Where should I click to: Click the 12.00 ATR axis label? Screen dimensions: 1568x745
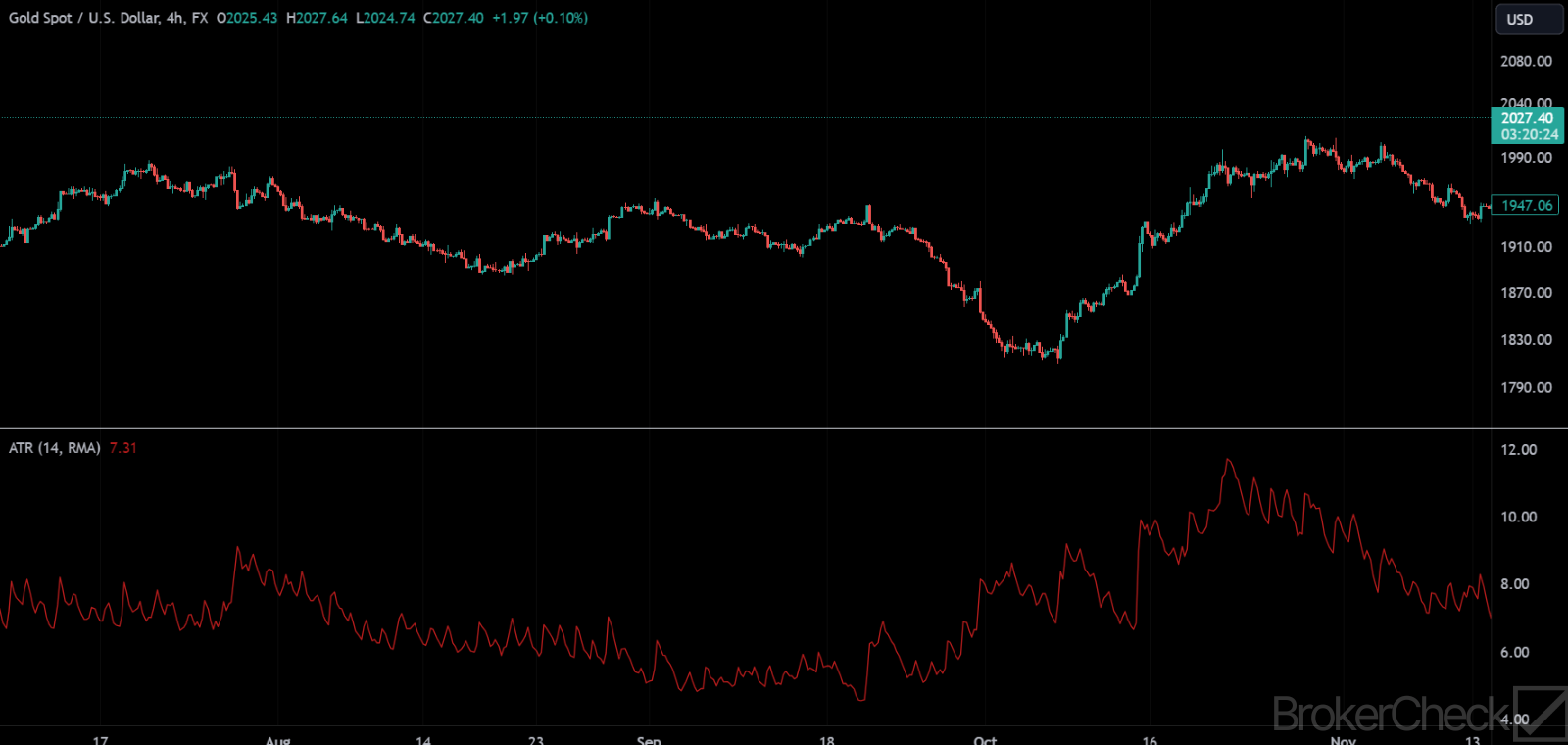[1519, 449]
